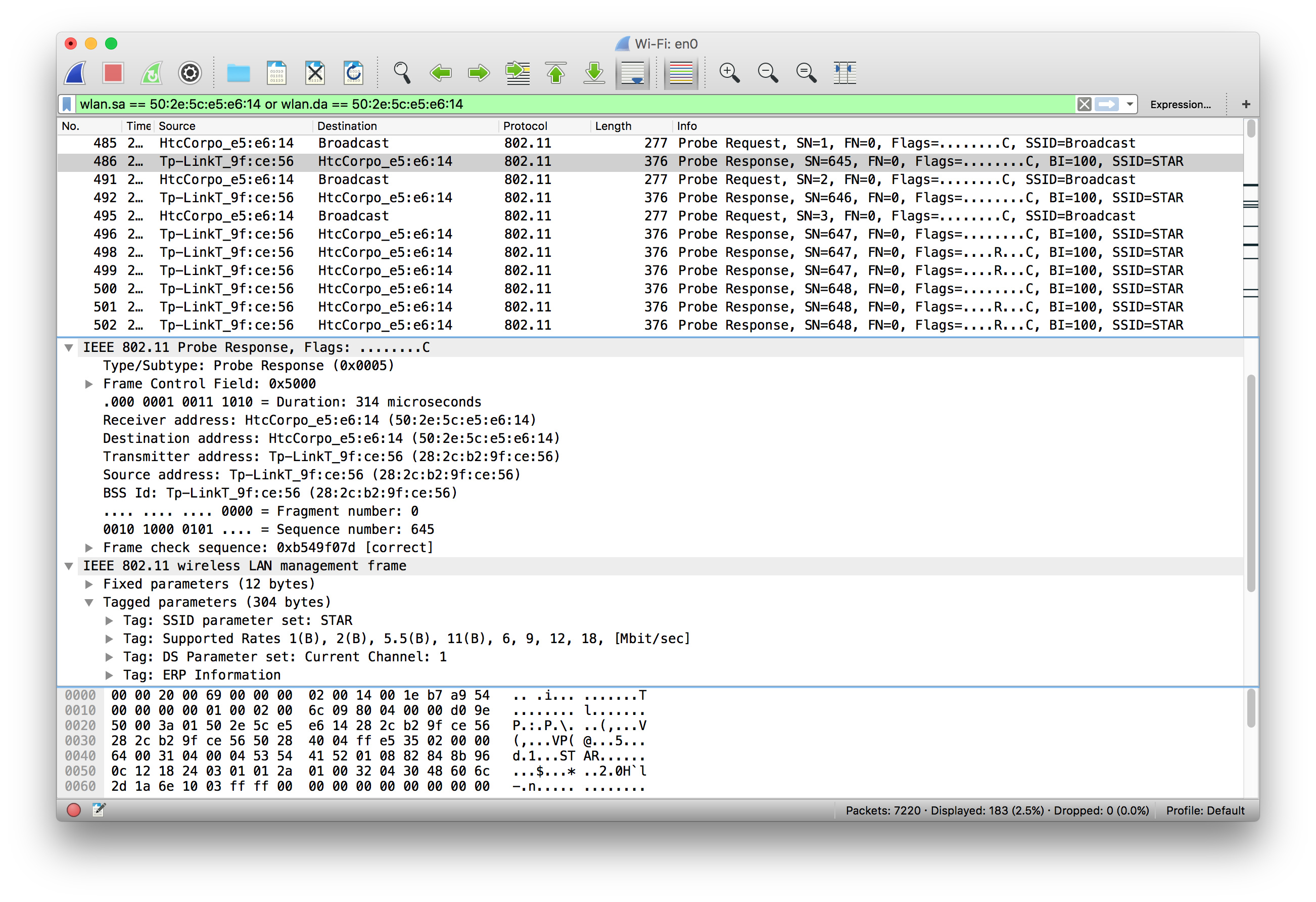1316x902 pixels.
Task: Zoom in packet text with plus magnifier
Action: [729, 73]
